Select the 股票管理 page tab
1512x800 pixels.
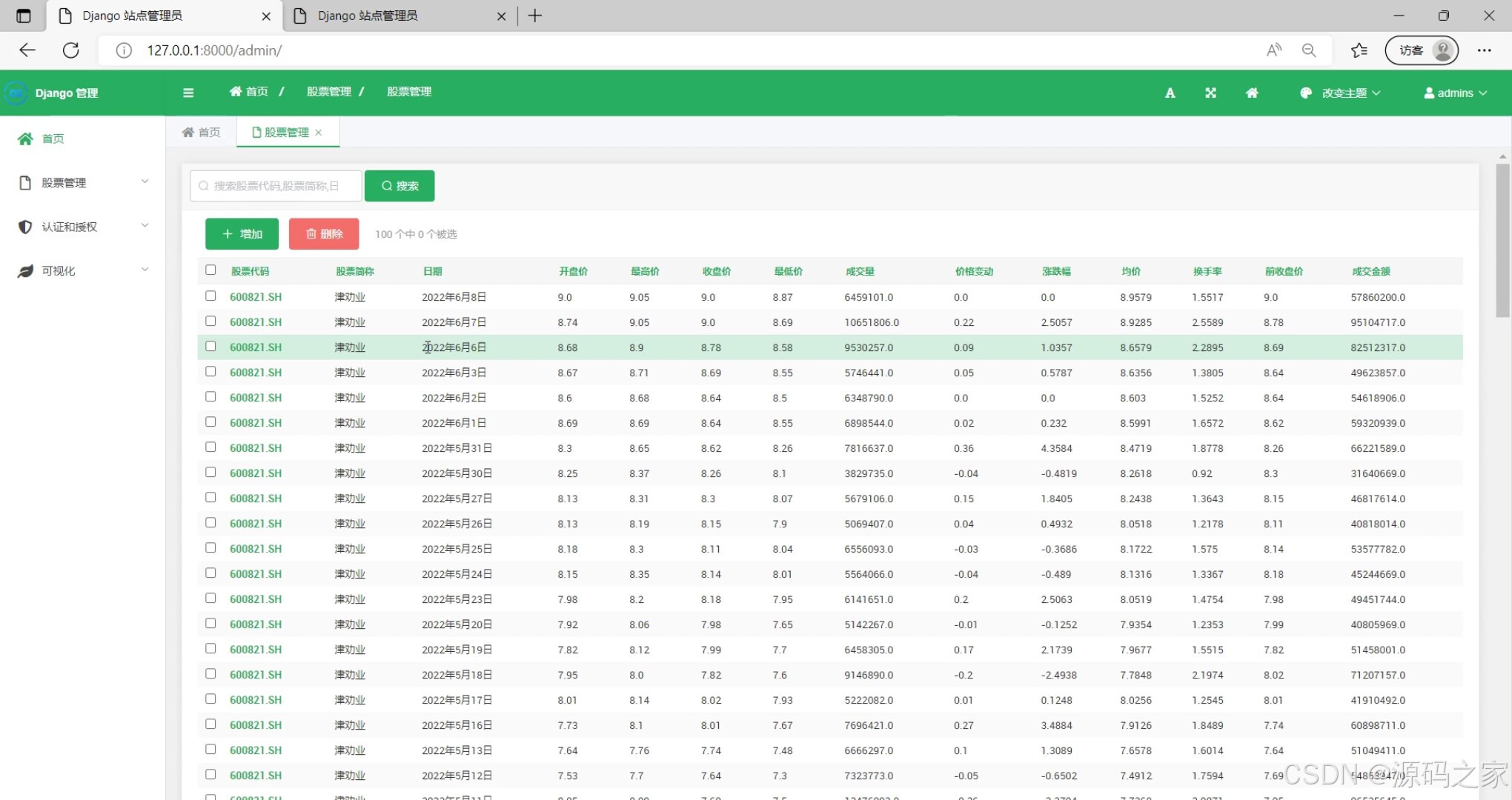pyautogui.click(x=288, y=133)
